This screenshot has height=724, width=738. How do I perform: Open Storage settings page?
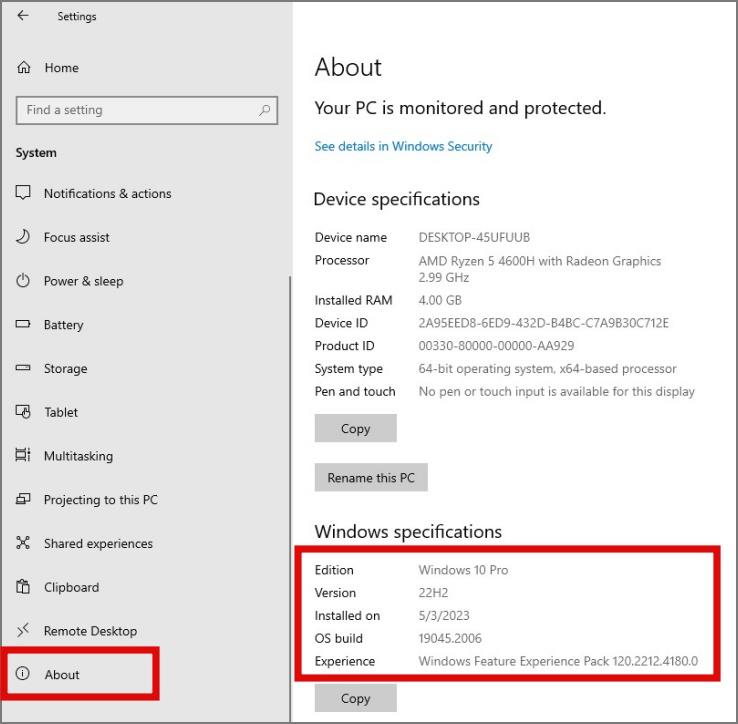tap(65, 369)
